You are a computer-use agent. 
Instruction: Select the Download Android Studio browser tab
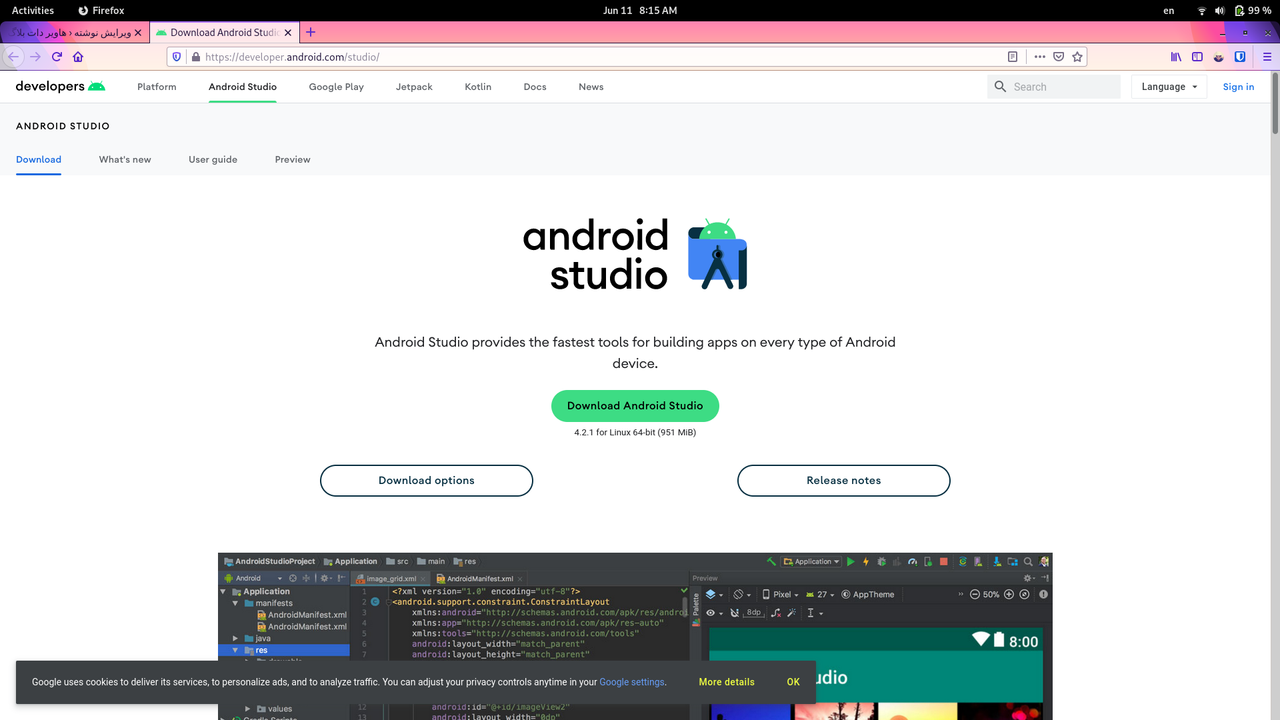pos(224,32)
